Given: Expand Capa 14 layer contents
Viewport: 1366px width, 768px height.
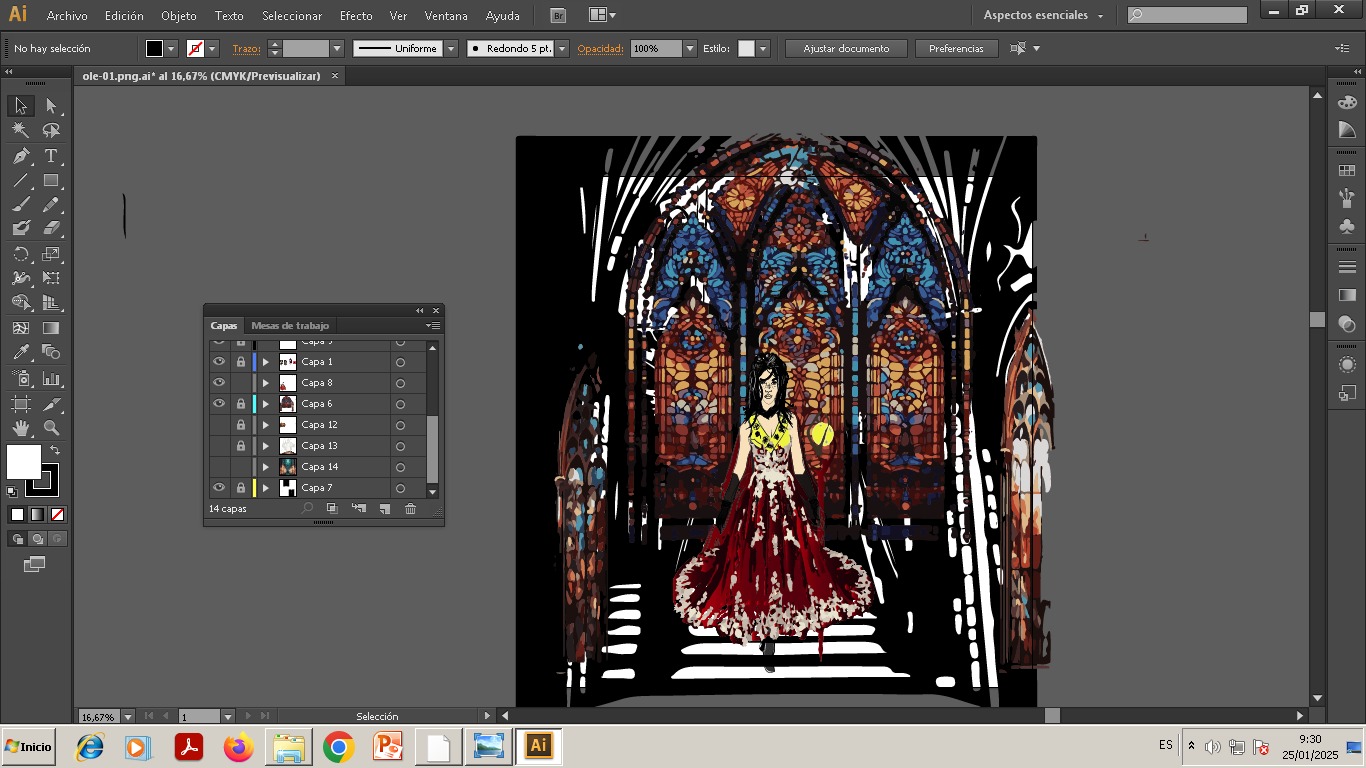Looking at the screenshot, I should (266, 467).
